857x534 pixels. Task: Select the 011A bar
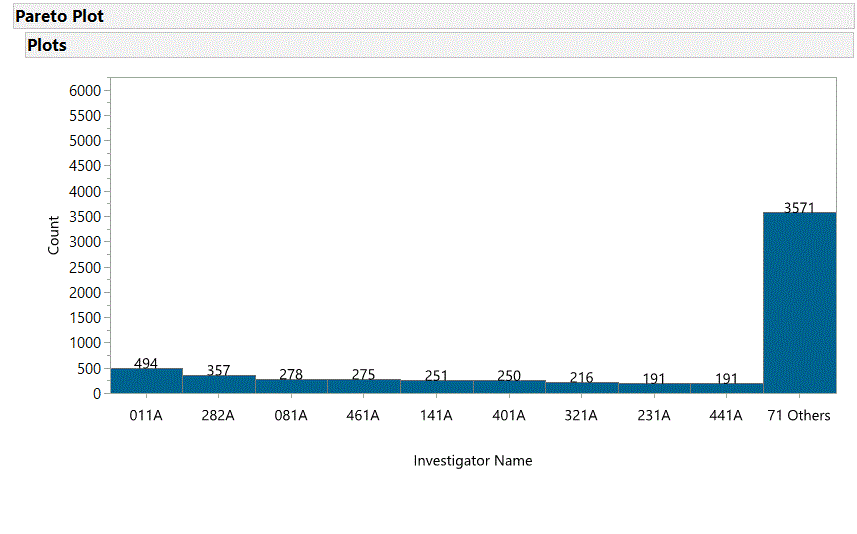pos(146,380)
